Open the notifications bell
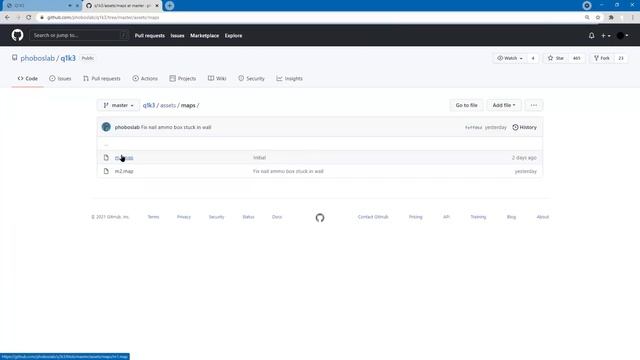 tap(591, 36)
